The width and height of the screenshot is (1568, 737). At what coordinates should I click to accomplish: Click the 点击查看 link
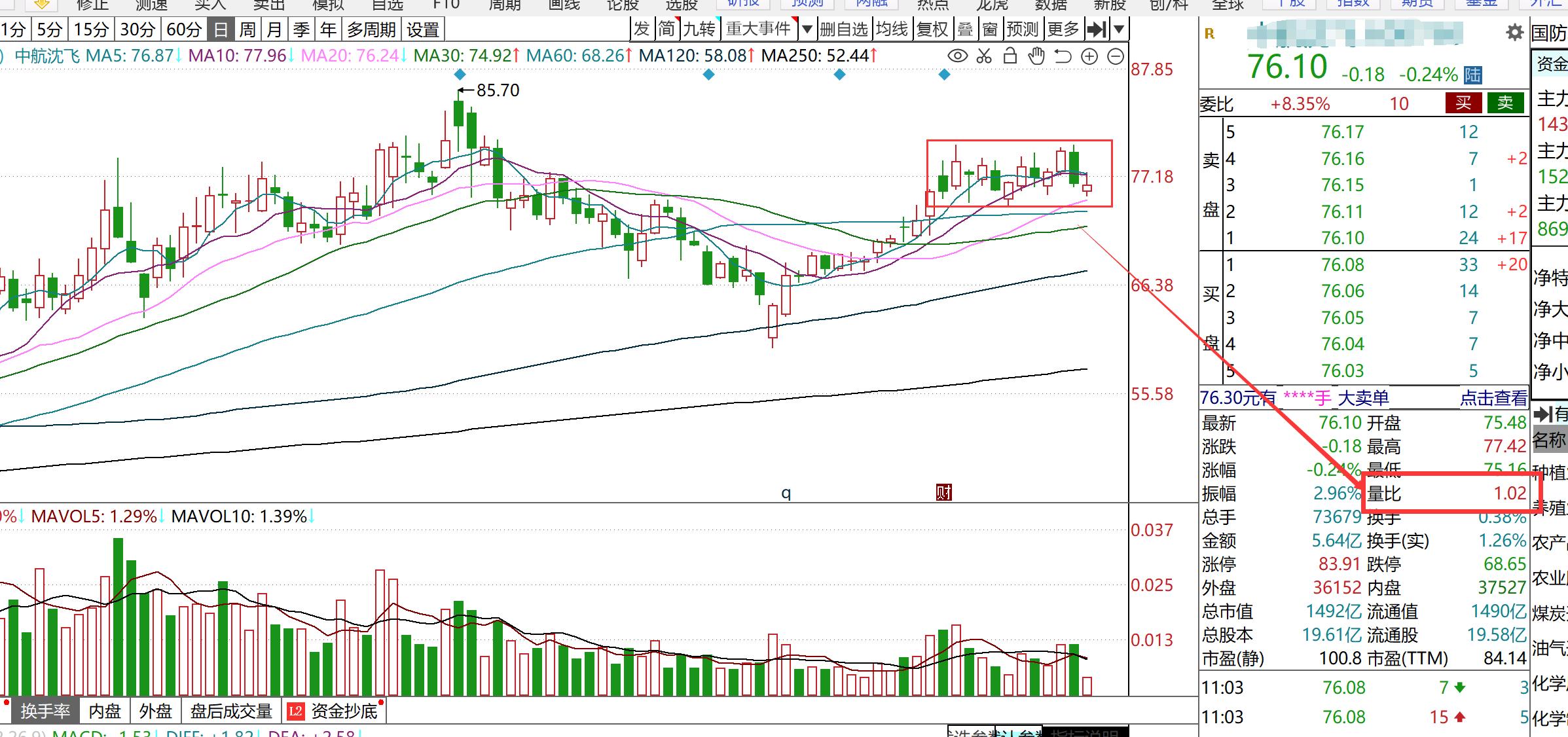[x=1493, y=397]
